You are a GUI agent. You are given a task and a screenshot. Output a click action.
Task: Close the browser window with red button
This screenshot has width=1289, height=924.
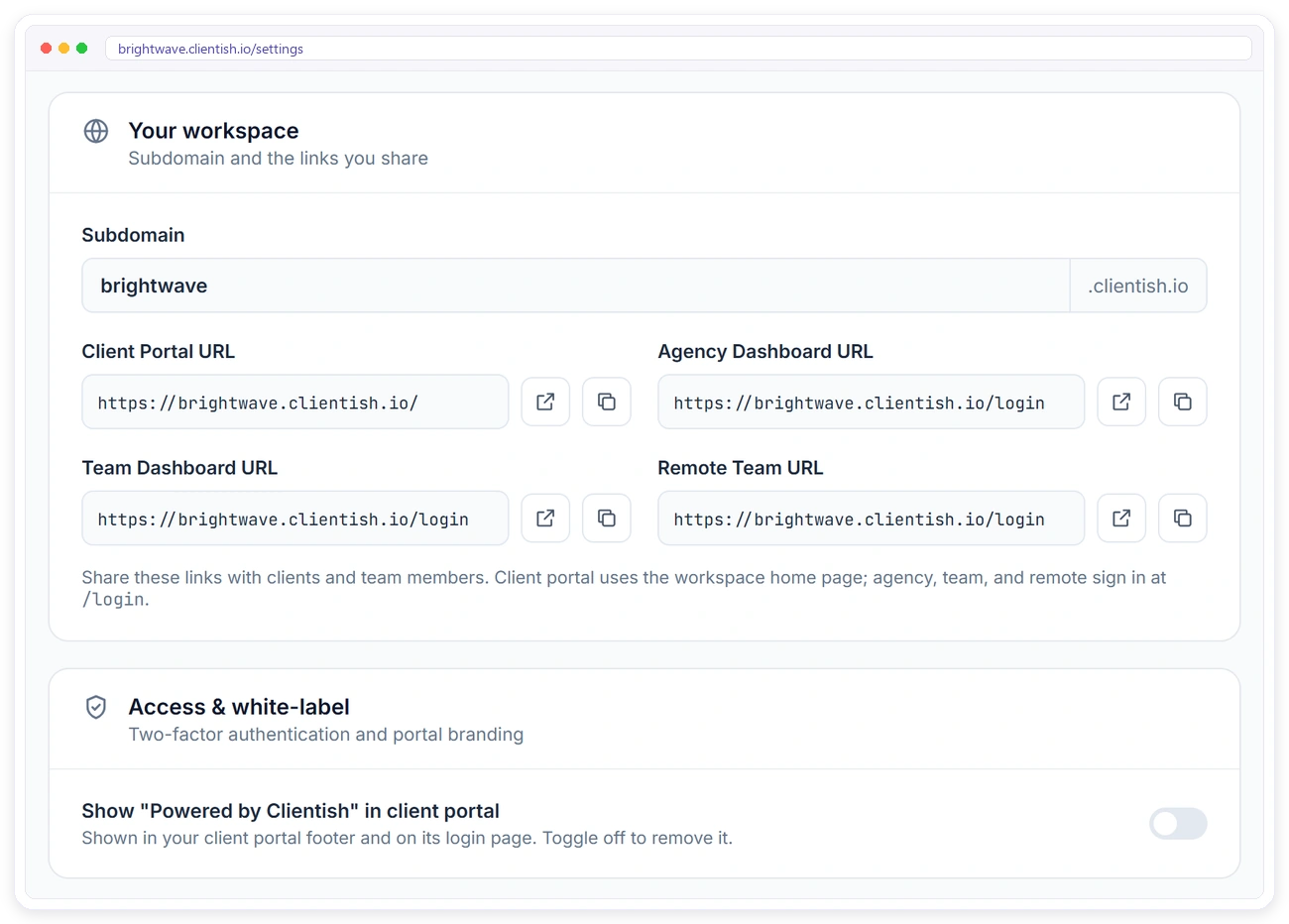coord(46,49)
